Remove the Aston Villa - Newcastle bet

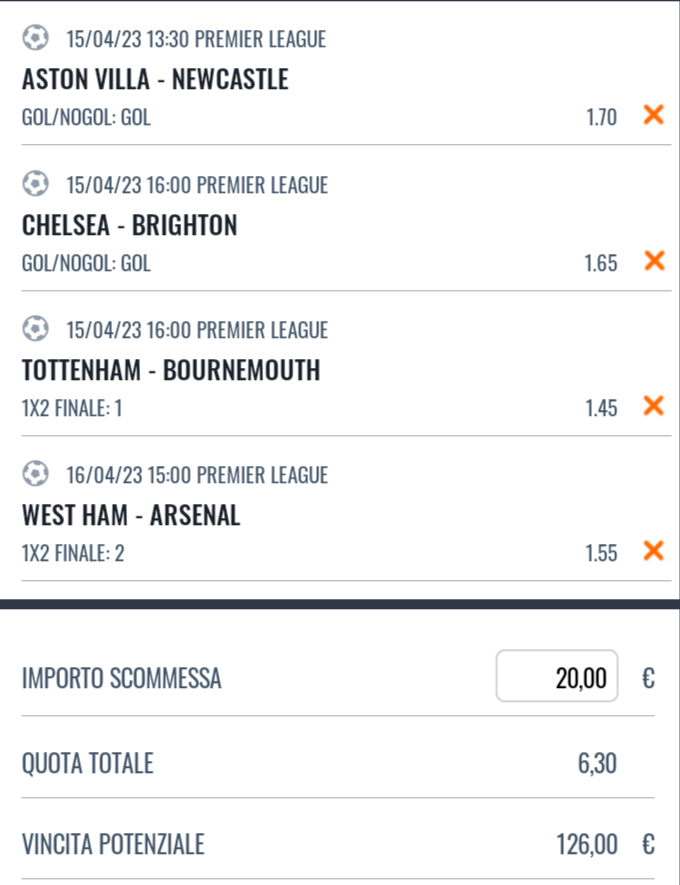[653, 116]
